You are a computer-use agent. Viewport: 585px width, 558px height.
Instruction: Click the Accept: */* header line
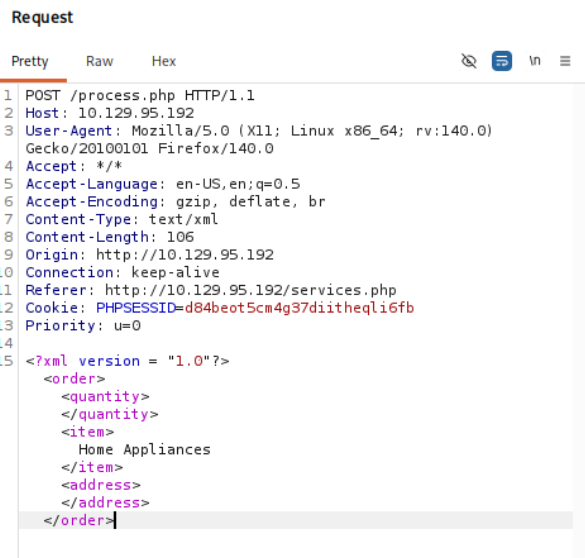click(x=74, y=166)
